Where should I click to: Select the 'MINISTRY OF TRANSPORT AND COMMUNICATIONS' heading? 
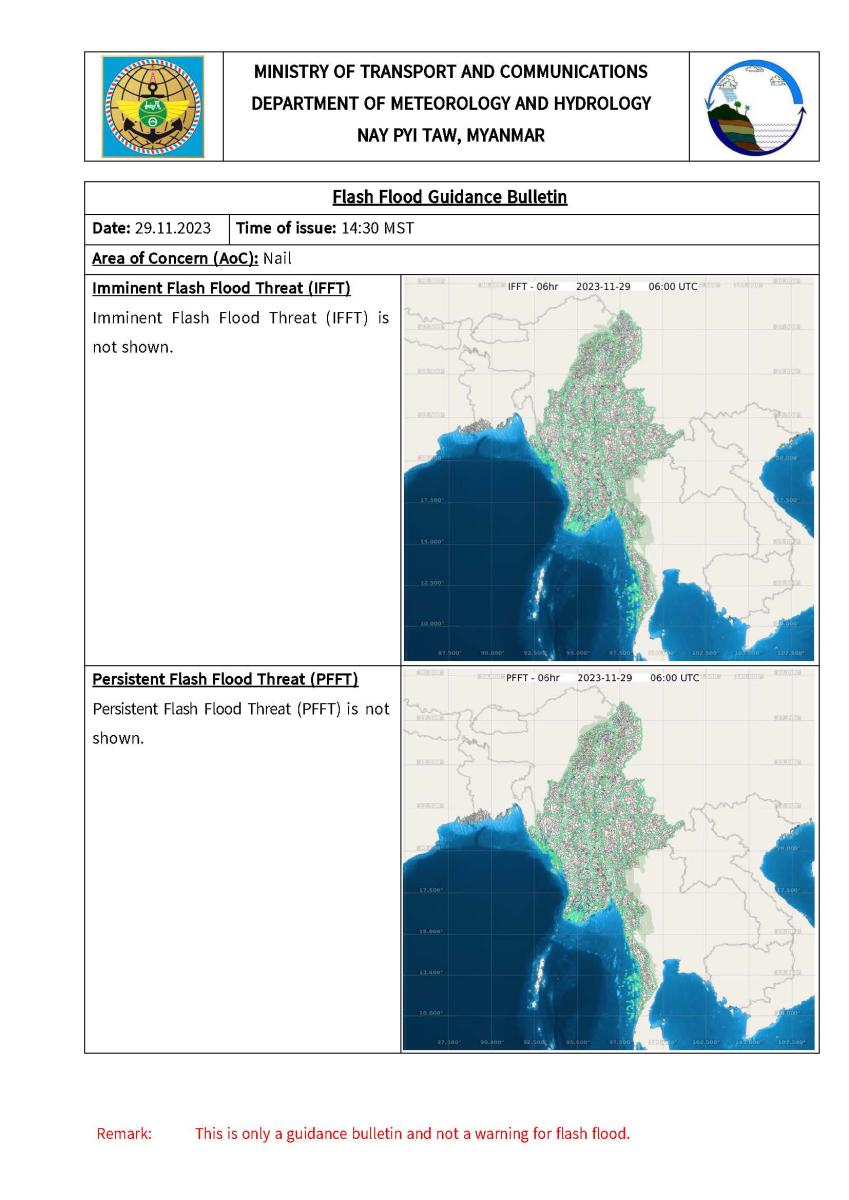pos(451,72)
